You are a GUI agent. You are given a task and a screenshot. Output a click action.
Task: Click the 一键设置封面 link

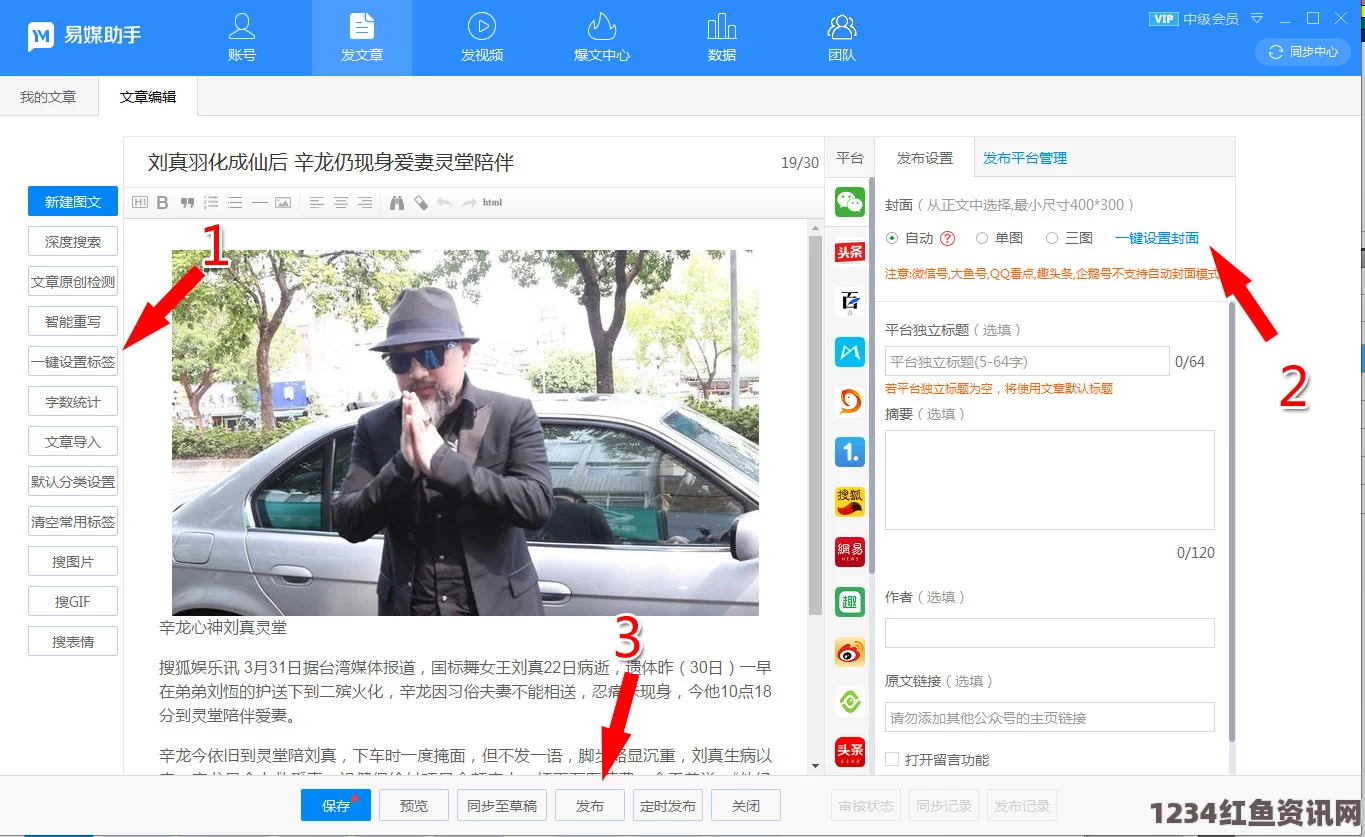pos(1157,238)
